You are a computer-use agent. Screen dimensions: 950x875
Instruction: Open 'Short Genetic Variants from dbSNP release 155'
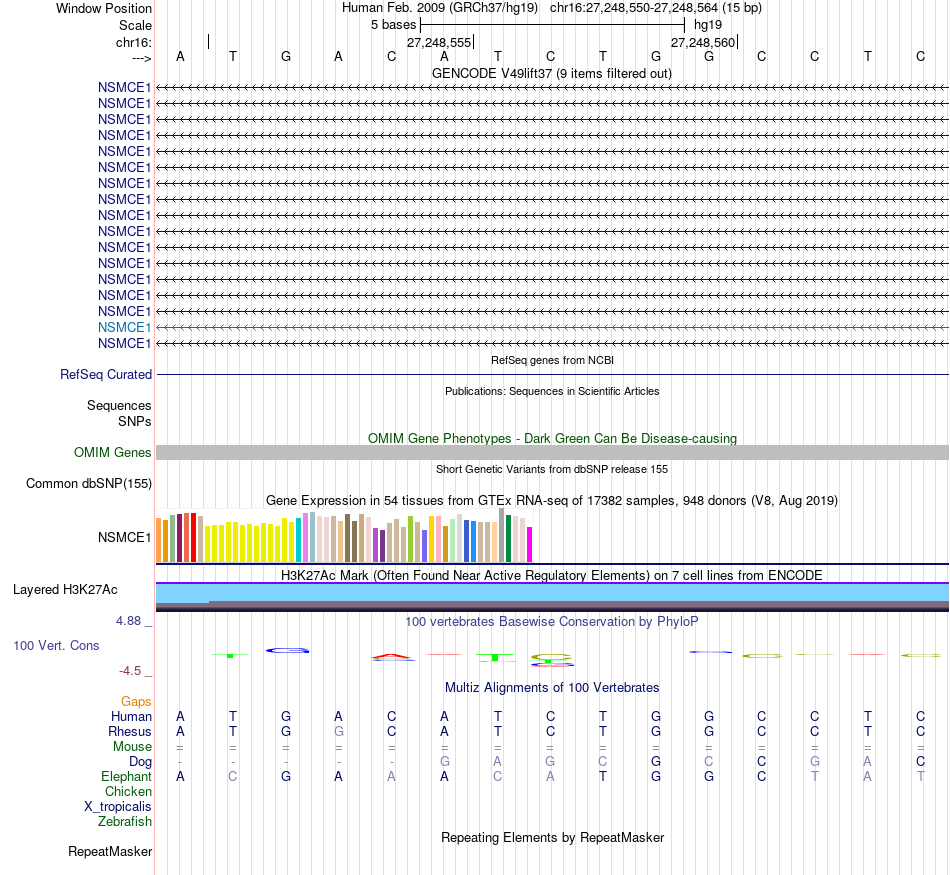(x=552, y=469)
